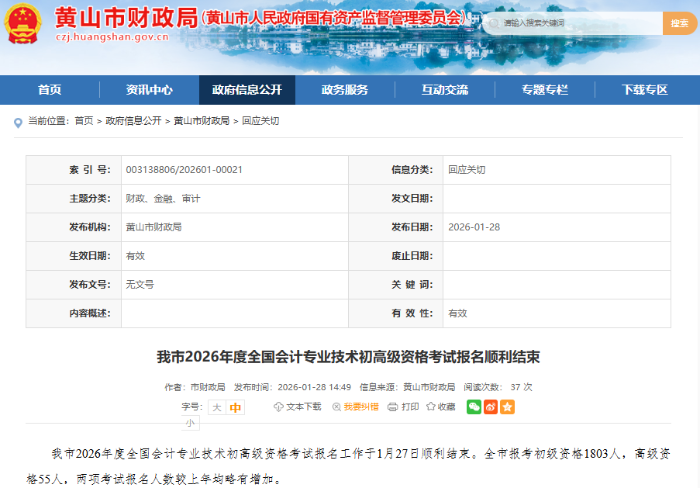
Task: Set font size to 小
Action: point(191,423)
